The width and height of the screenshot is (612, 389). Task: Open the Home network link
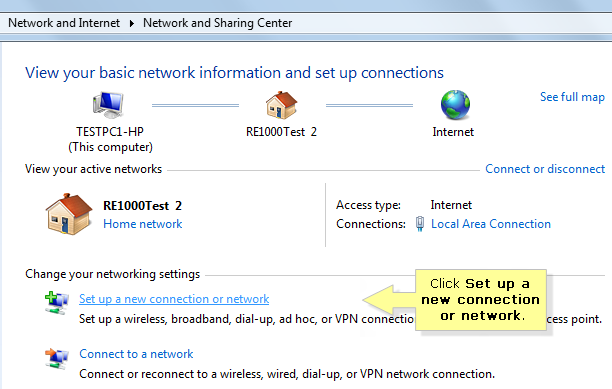[x=142, y=224]
